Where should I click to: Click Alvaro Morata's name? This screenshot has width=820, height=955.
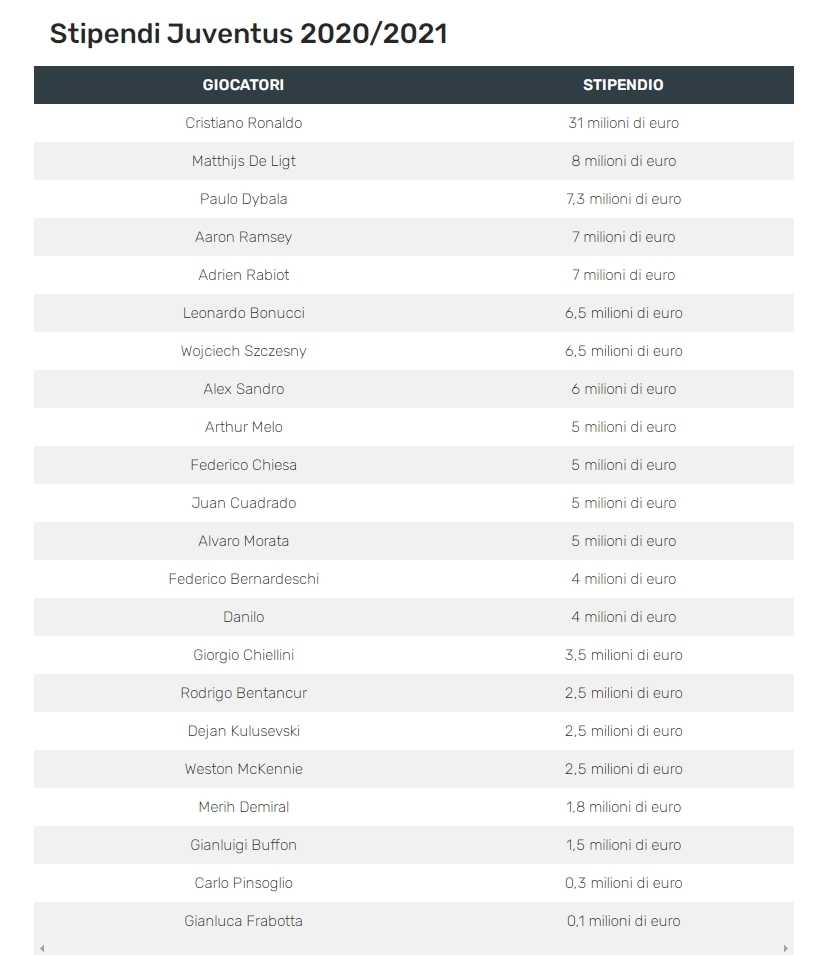coord(243,541)
